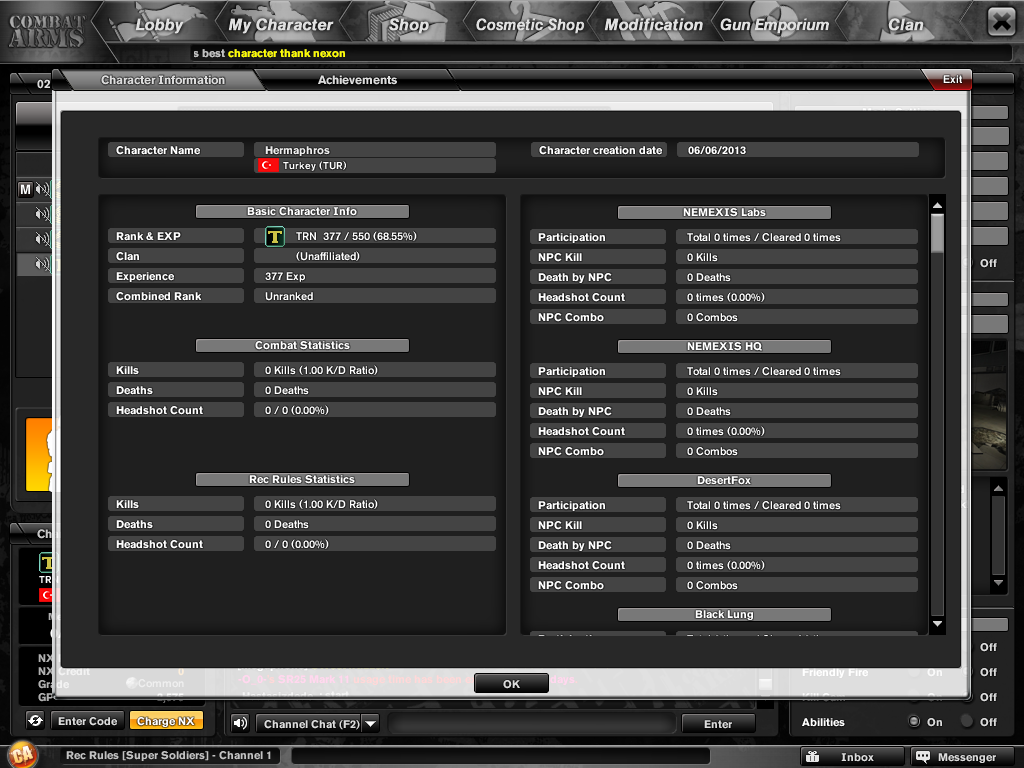Open the Inbox
Viewport: 1024px width, 768px height.
point(852,757)
